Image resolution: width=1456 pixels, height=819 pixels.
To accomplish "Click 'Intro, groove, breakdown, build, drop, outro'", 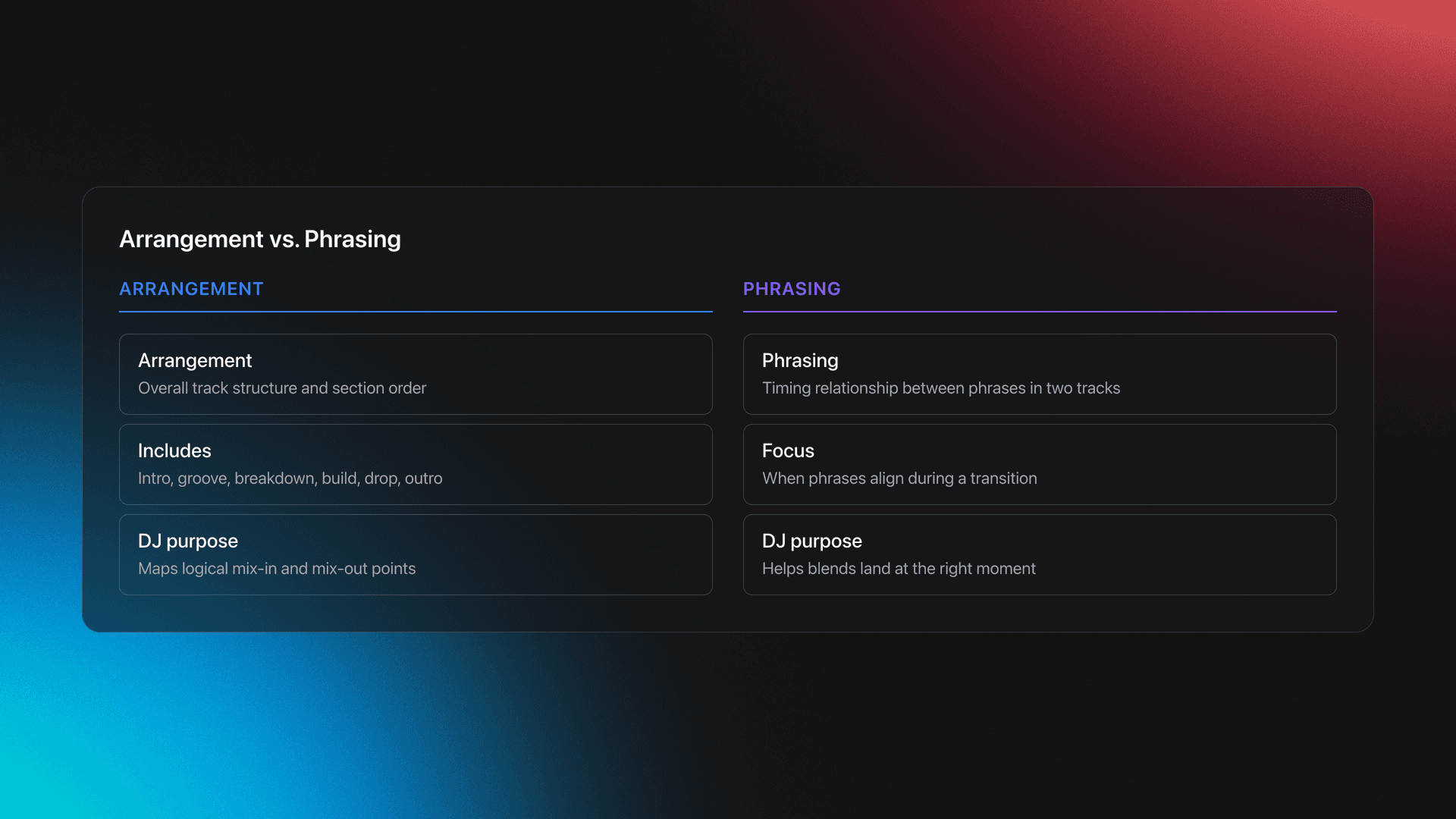I will coord(290,479).
